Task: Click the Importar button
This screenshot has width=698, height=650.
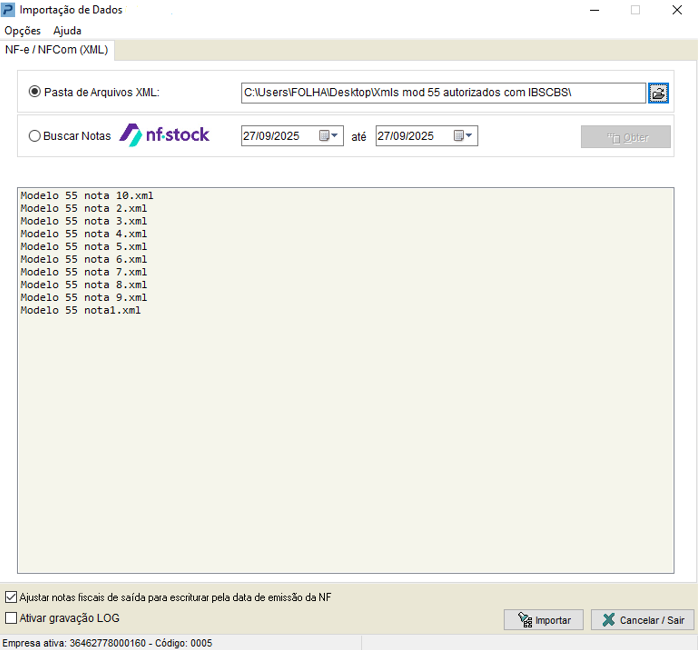Action: (544, 620)
